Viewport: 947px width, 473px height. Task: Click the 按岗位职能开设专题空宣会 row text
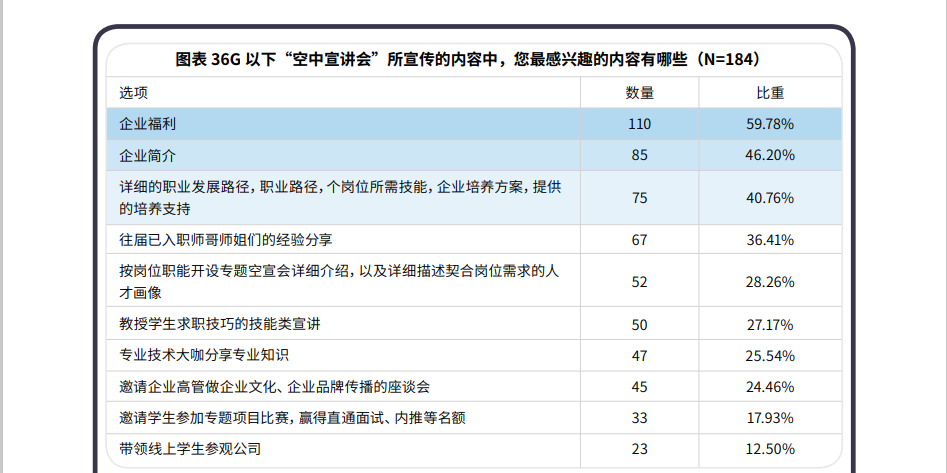[339, 282]
